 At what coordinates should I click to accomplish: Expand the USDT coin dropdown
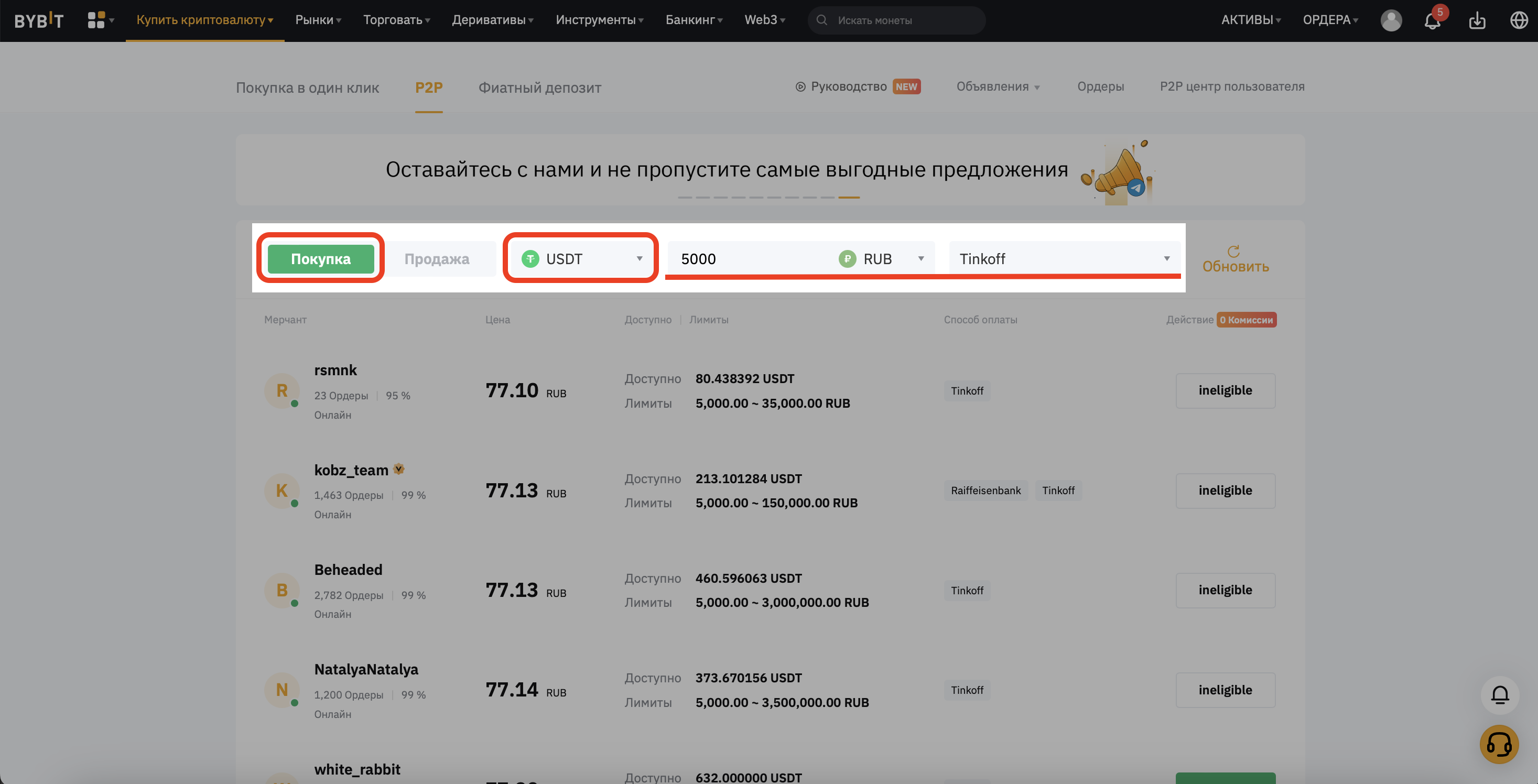pos(581,258)
